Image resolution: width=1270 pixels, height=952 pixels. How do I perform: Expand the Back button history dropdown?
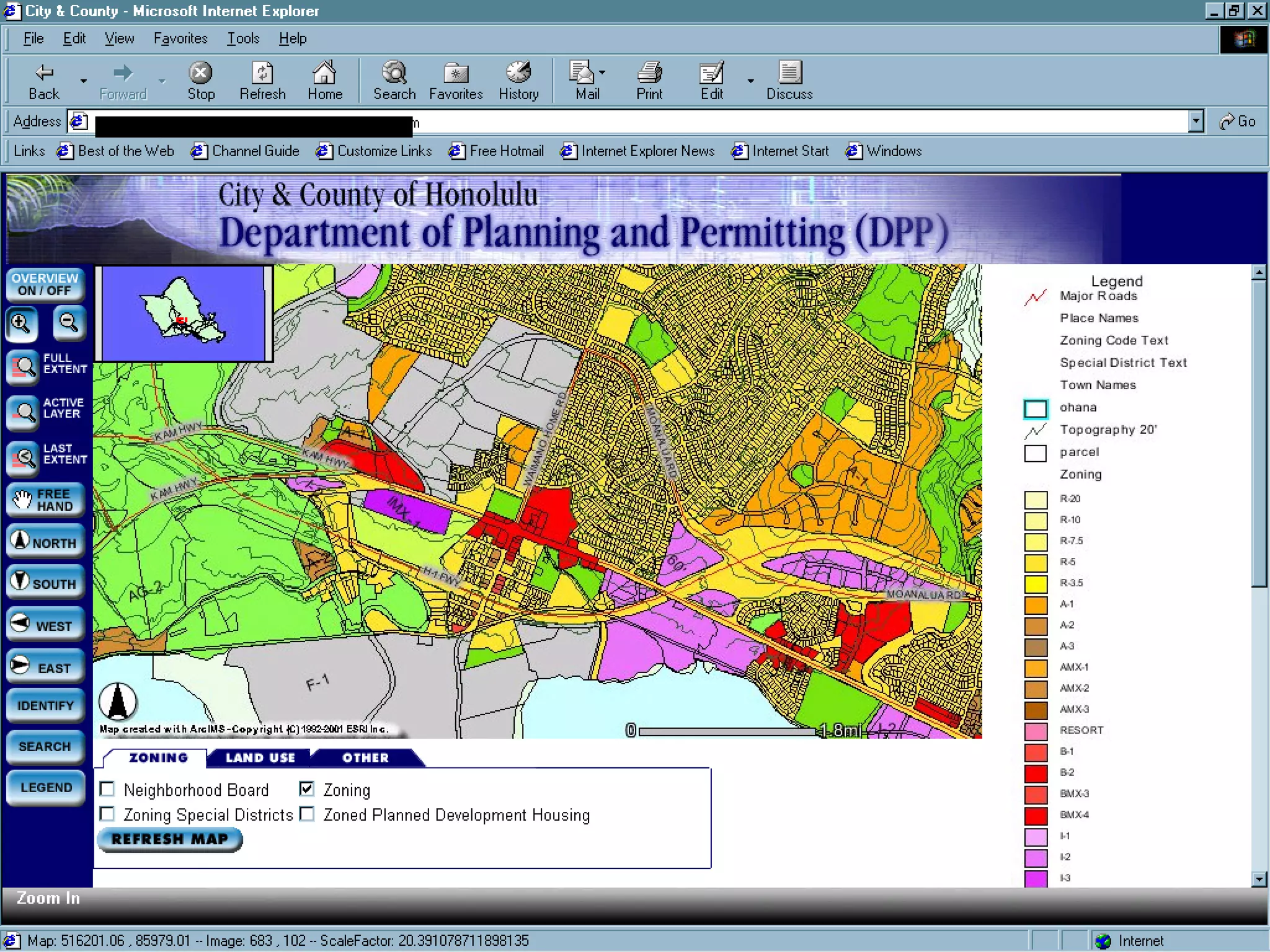coord(83,81)
